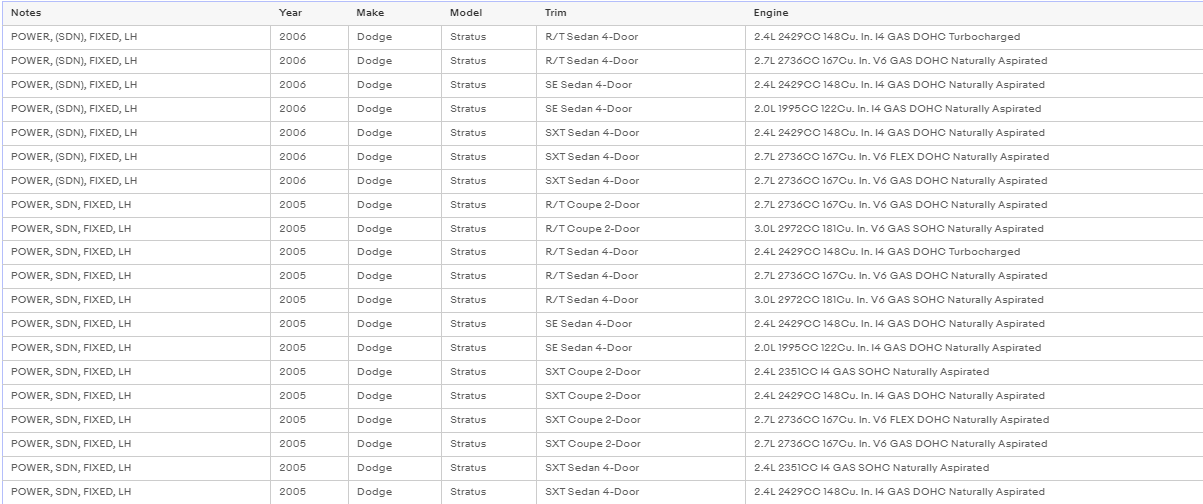Screen dimensions: 1203x504
Task: Click the Engine column header
Action: click(973, 13)
